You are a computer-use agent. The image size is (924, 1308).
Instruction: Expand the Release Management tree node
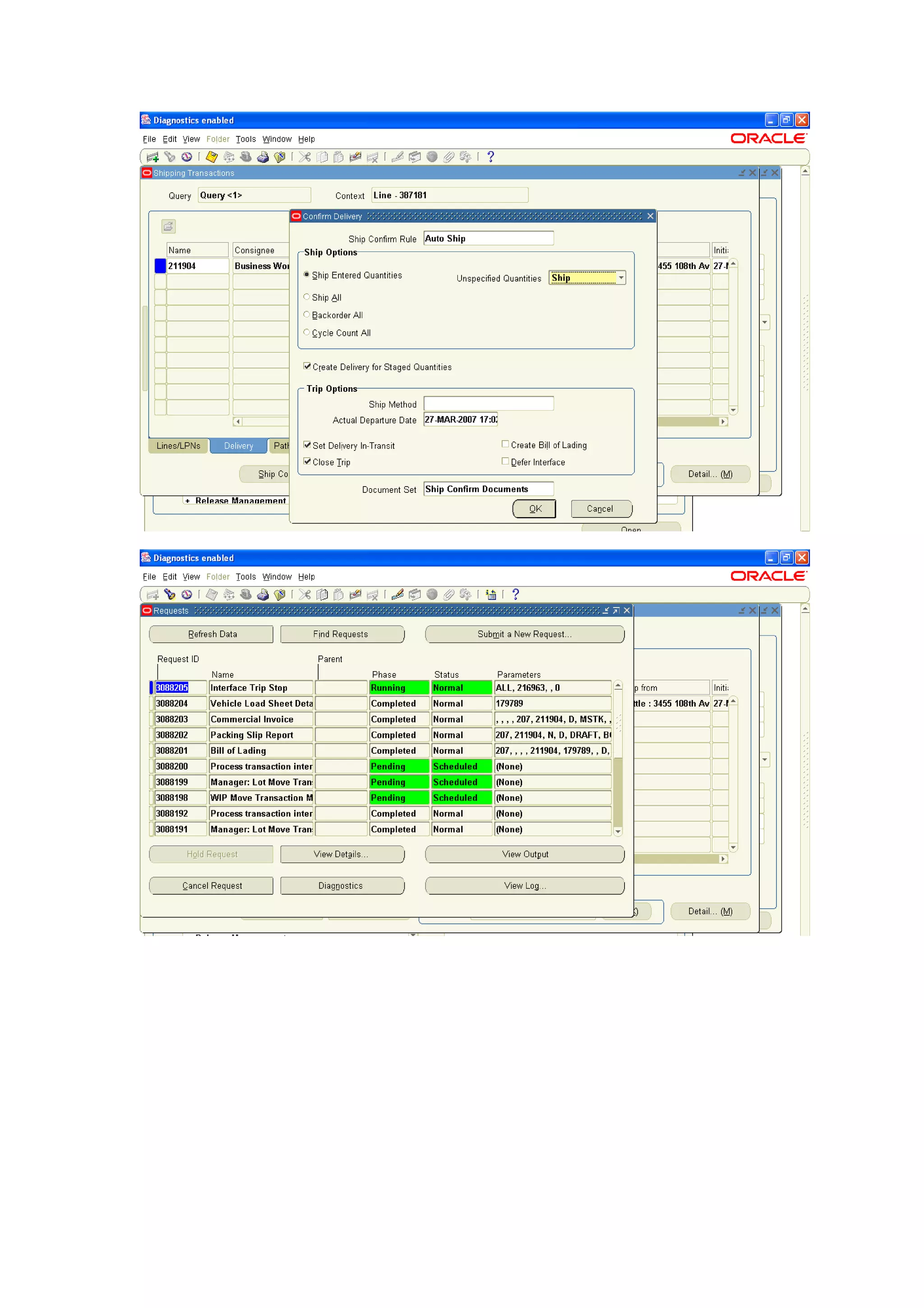coord(187,501)
